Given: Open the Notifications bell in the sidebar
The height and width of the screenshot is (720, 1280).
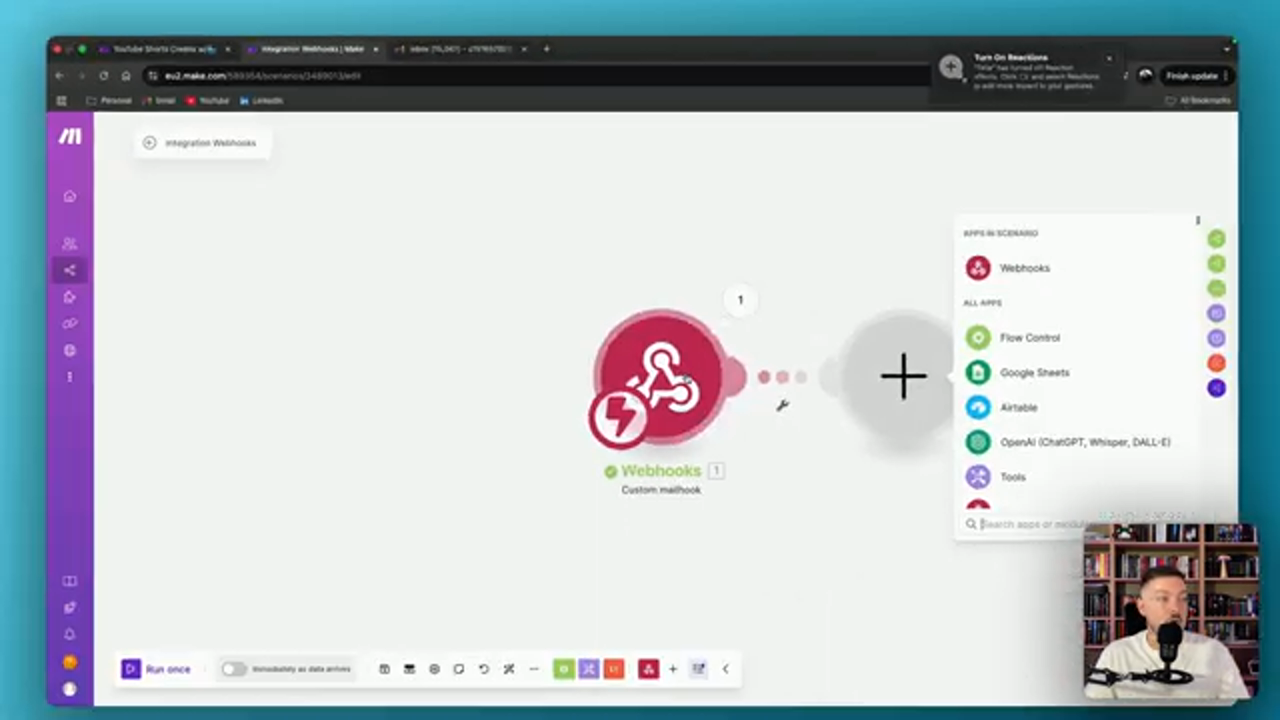Looking at the screenshot, I should coord(70,634).
